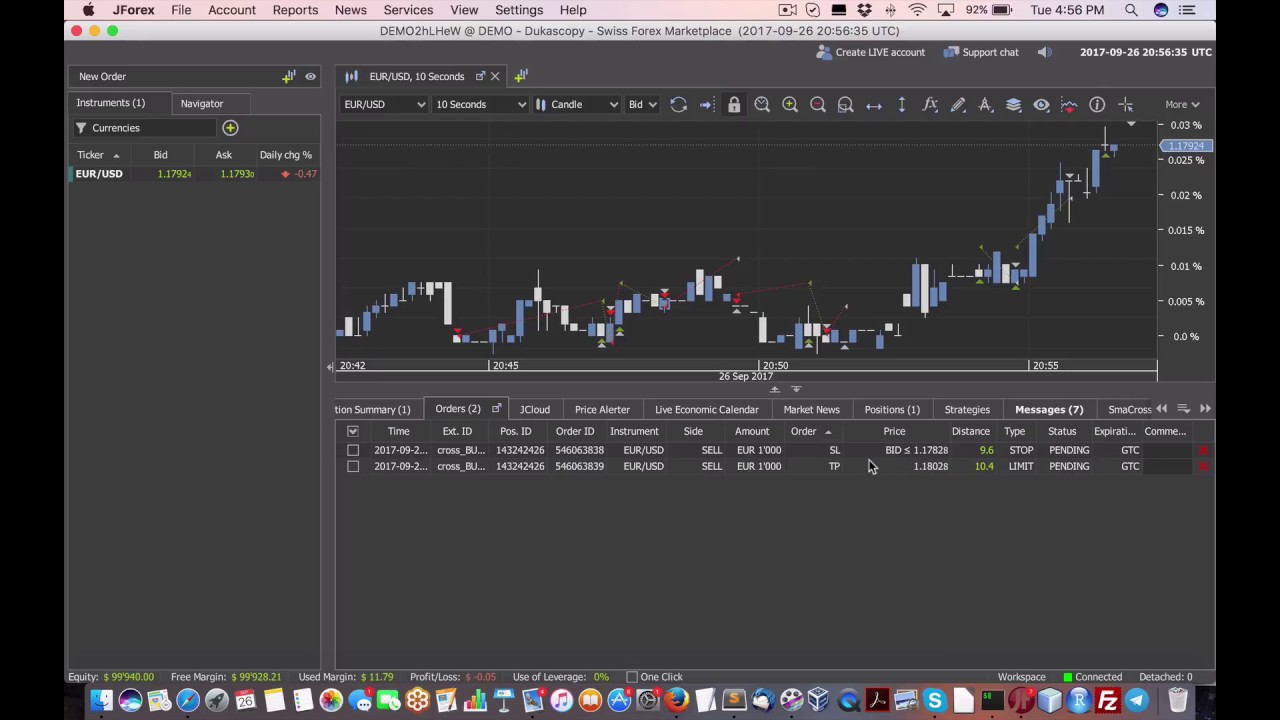
Task: Cancel the TP limit order red button
Action: tap(1203, 466)
